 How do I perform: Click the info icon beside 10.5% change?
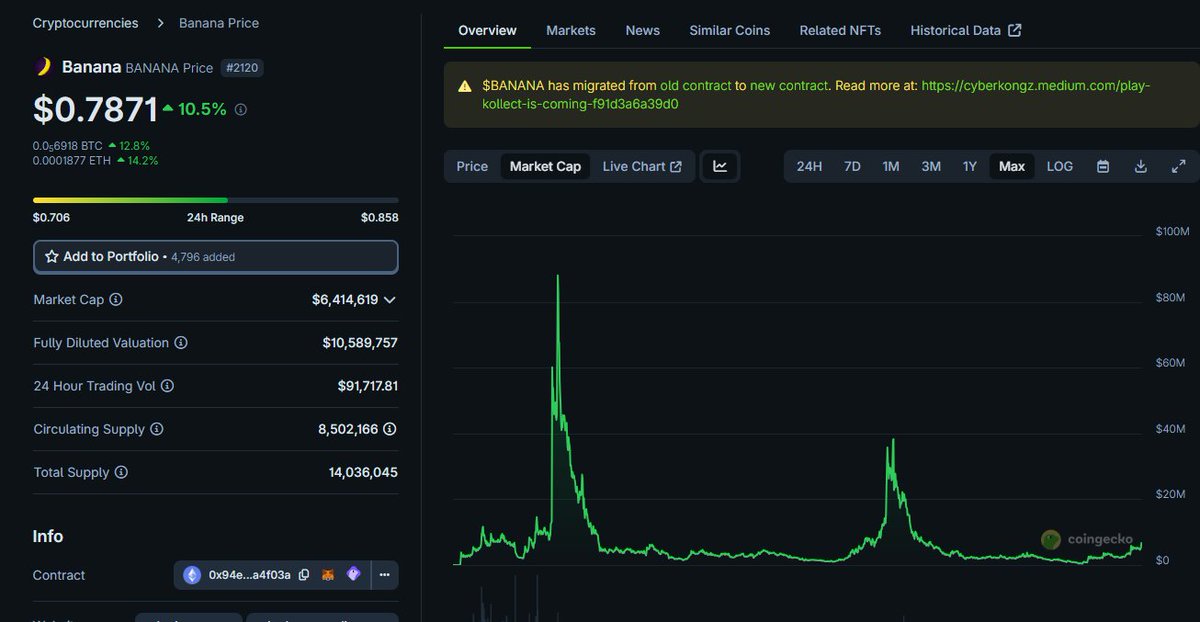coord(240,110)
